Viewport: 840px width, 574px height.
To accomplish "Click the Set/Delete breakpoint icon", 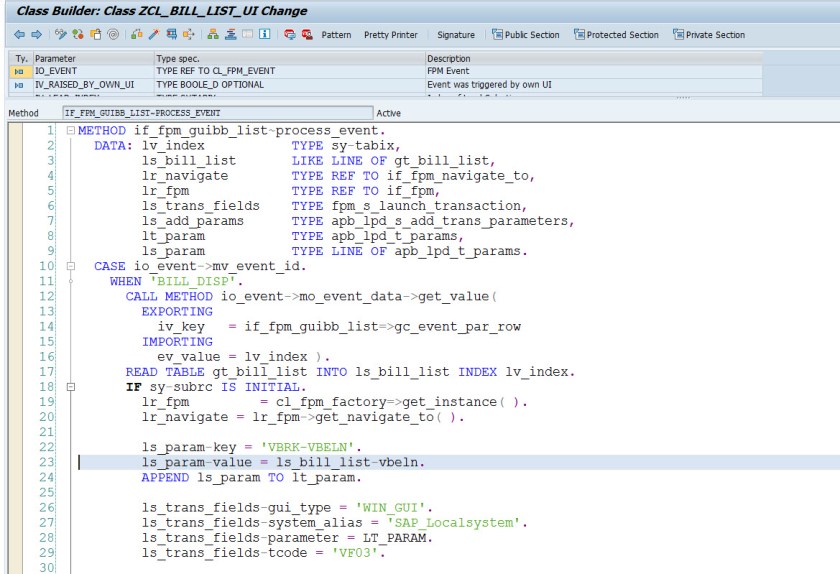I will tap(291, 35).
